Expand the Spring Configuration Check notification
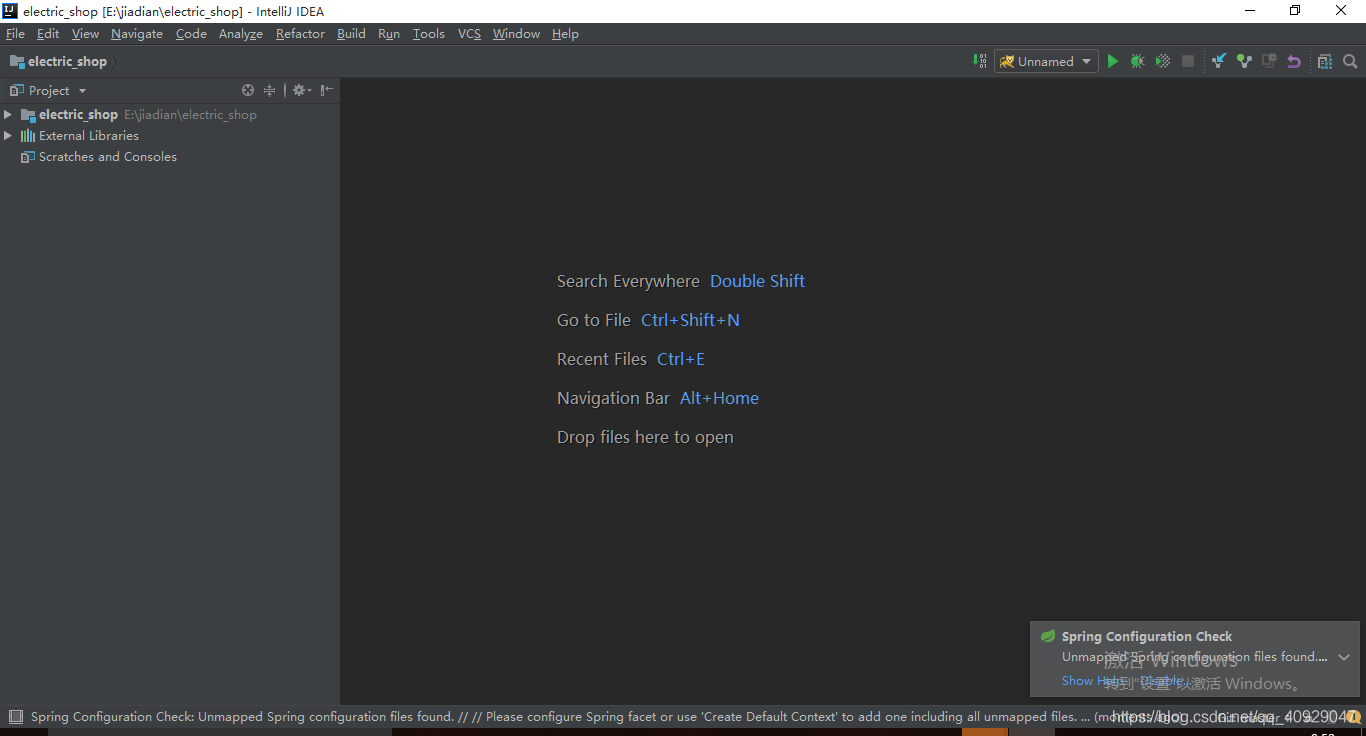 (1344, 657)
